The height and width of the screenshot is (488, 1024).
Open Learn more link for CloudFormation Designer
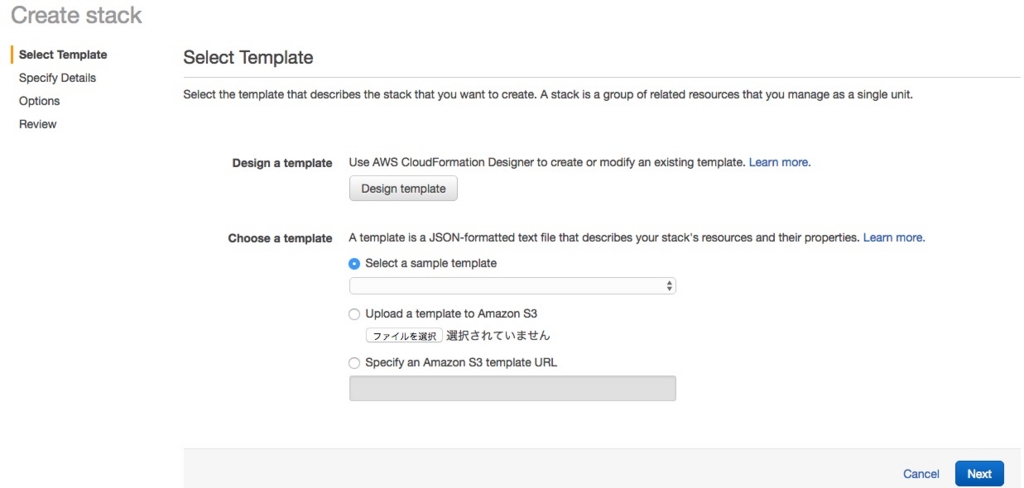tap(779, 162)
